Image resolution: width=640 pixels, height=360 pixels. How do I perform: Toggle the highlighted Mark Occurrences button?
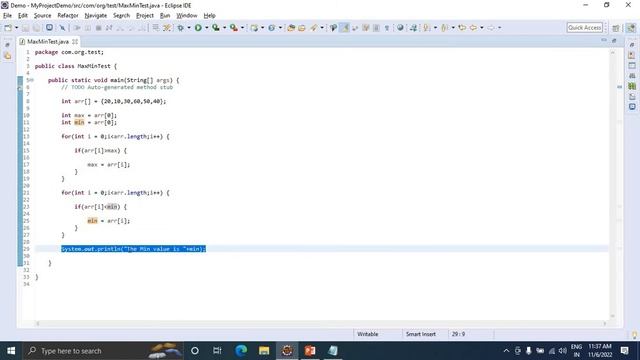click(x=344, y=28)
